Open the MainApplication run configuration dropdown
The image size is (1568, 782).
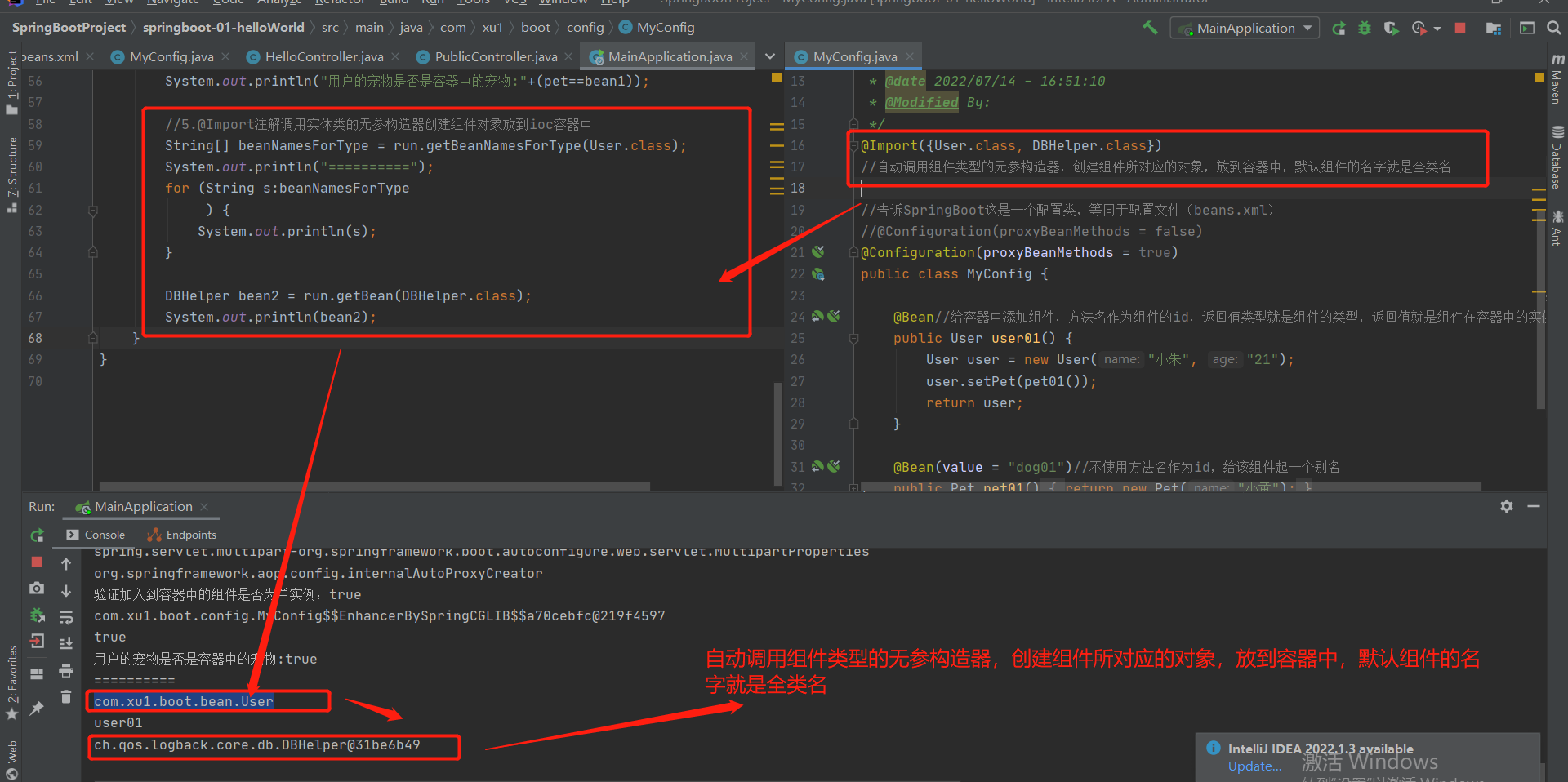[1245, 28]
